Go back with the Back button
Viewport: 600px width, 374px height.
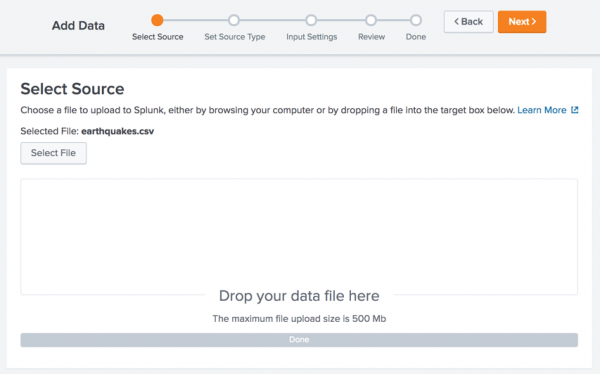click(468, 22)
